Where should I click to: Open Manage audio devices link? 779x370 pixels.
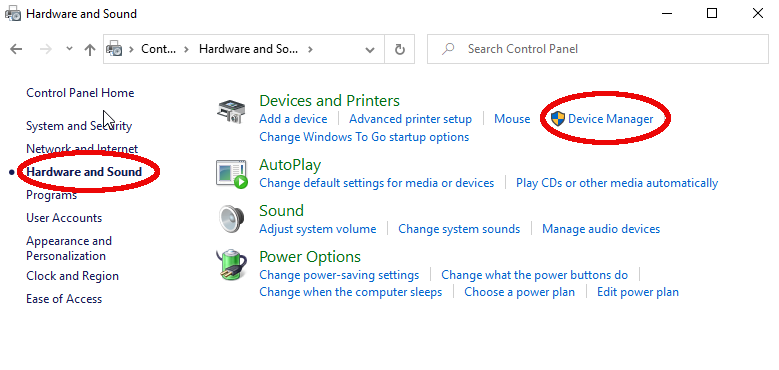tap(601, 229)
